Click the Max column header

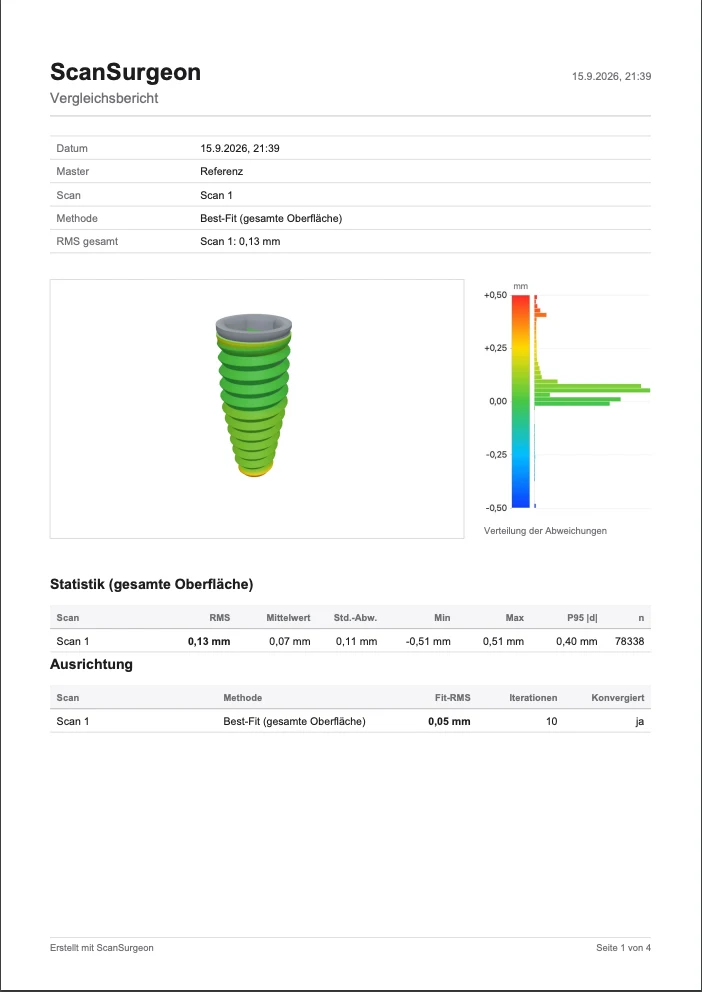pyautogui.click(x=515, y=618)
